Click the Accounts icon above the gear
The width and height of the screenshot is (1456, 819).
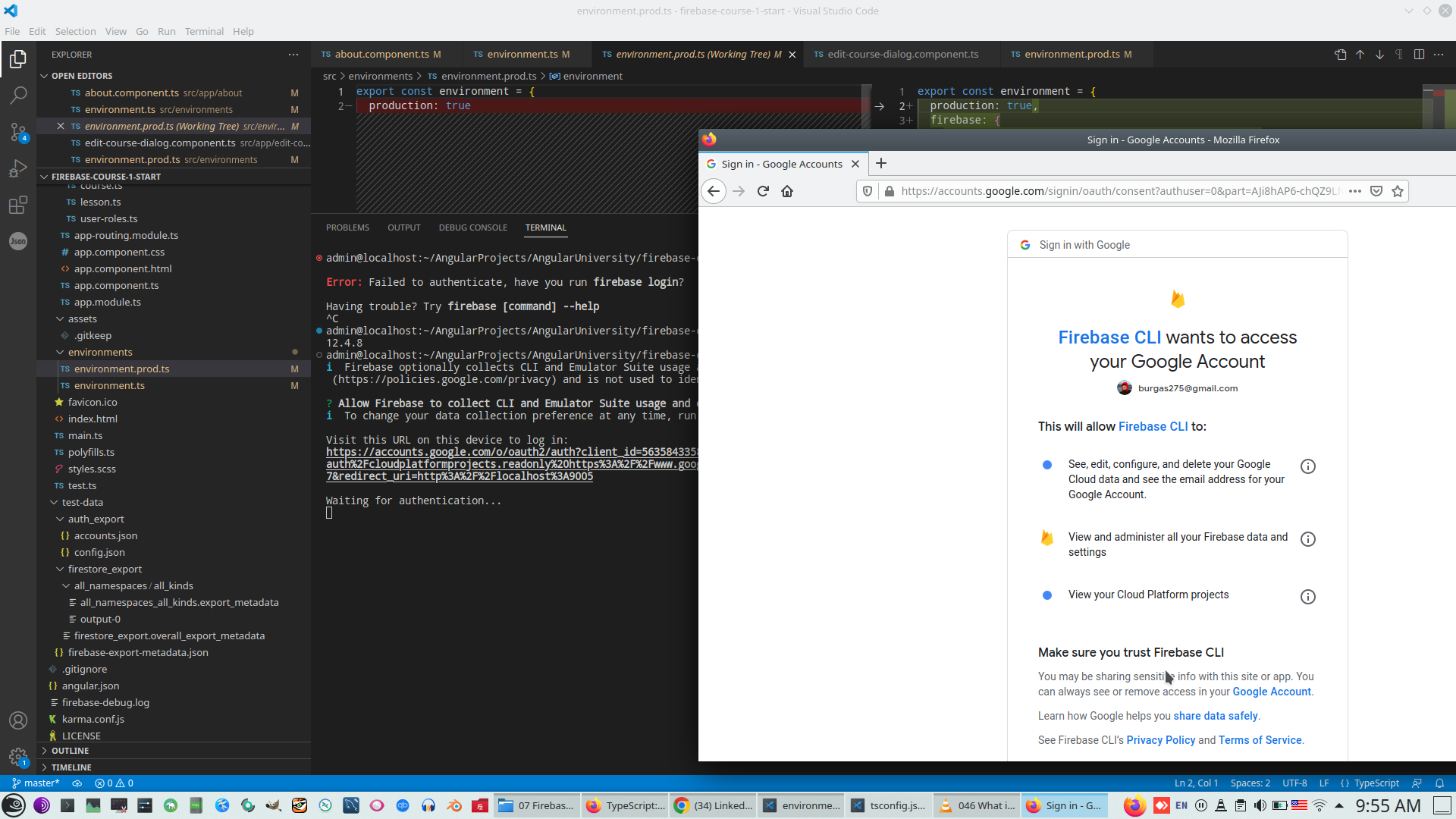pos(18,720)
